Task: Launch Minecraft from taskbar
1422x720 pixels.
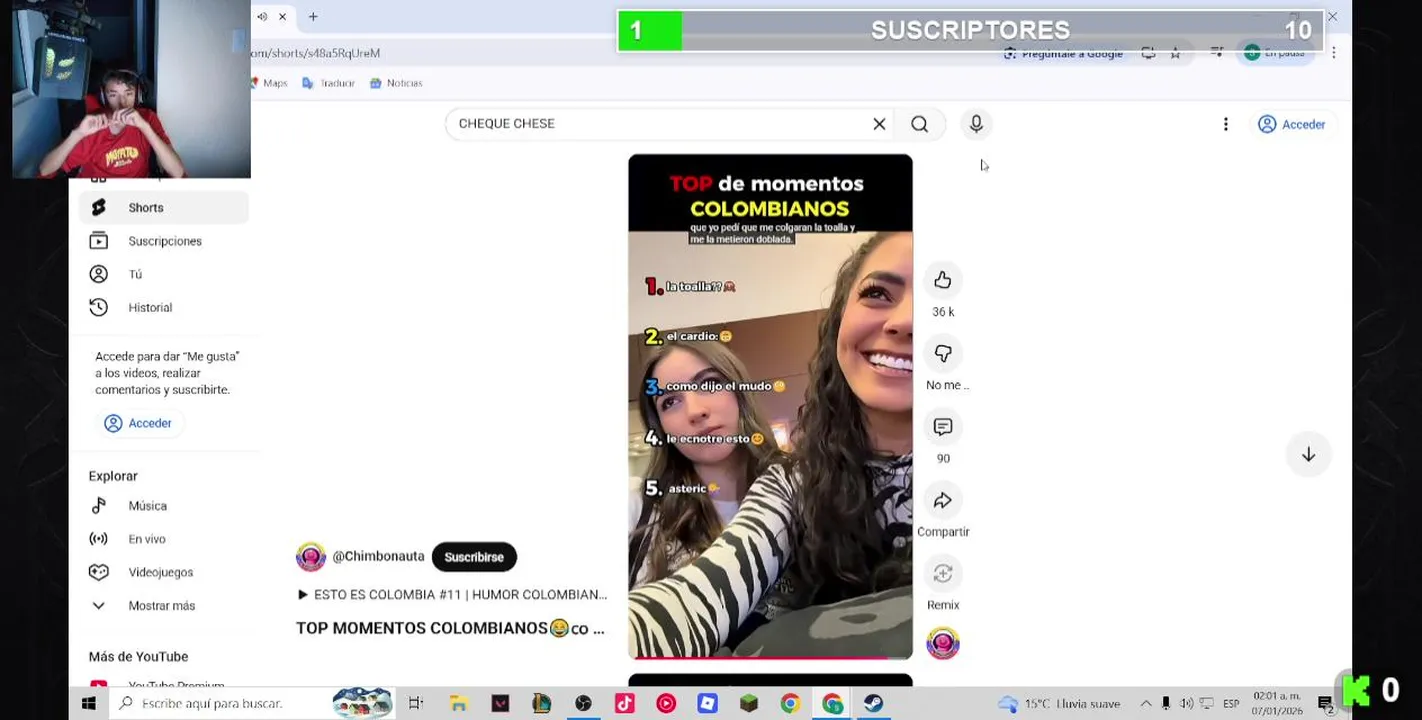Action: [749, 704]
